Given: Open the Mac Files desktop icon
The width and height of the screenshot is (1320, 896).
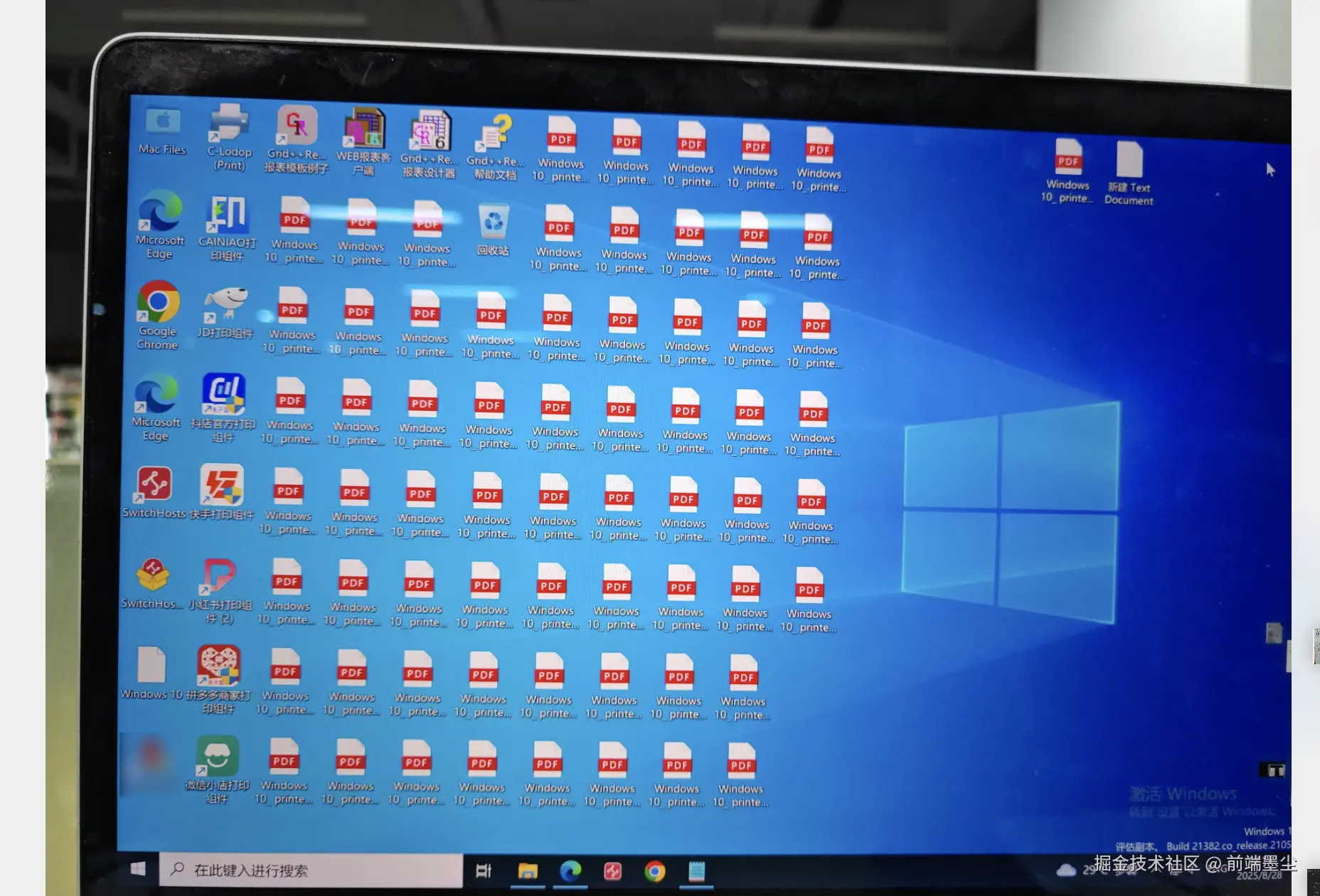Looking at the screenshot, I should point(163,132).
